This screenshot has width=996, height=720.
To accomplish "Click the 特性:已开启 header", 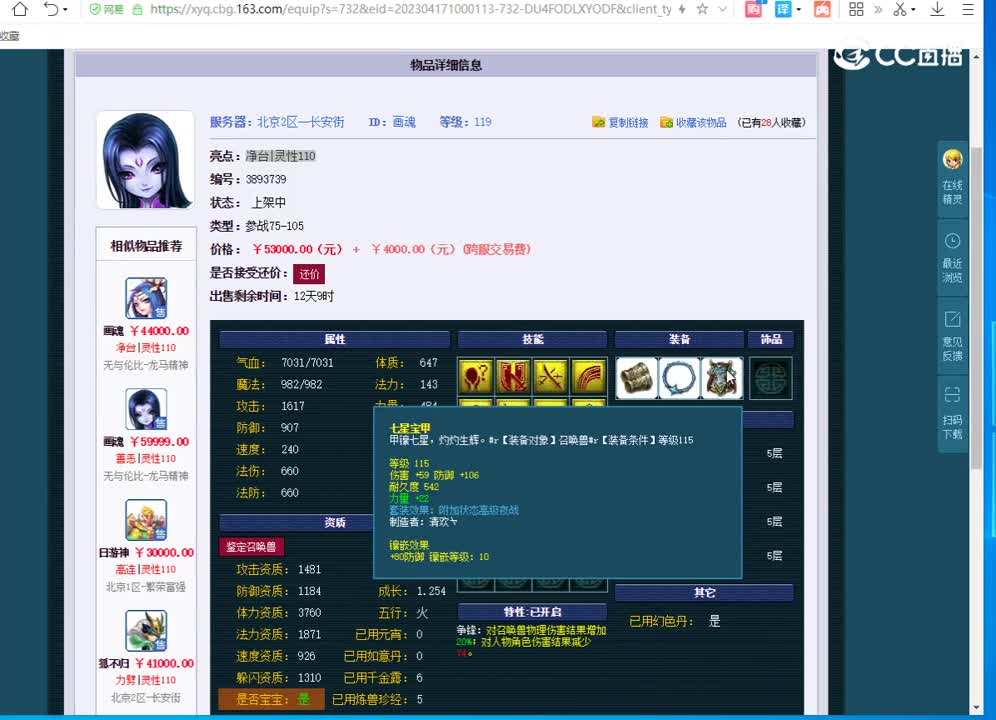I will 532,612.
